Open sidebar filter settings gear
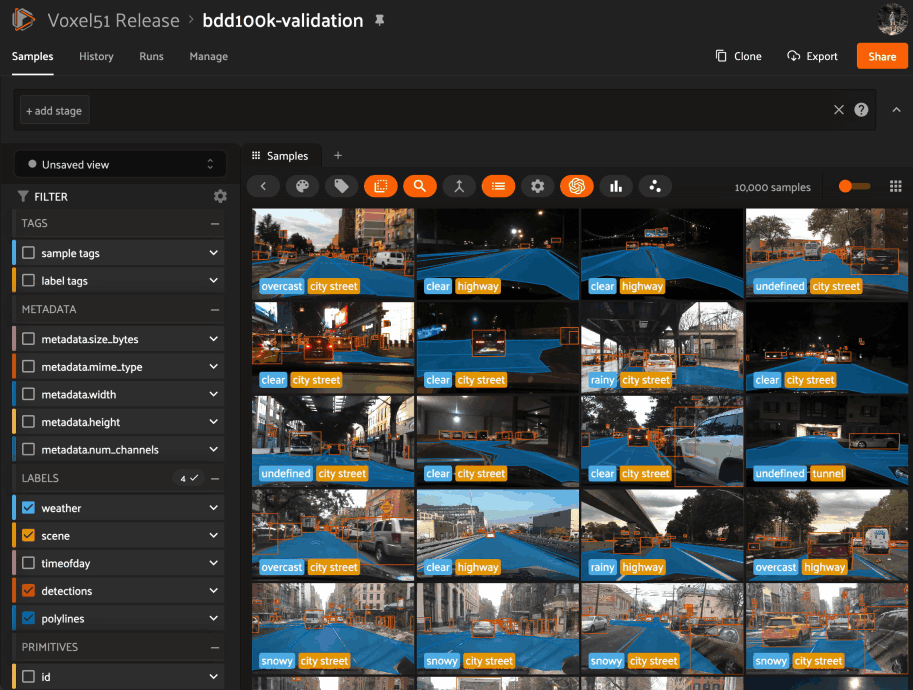 pos(220,196)
